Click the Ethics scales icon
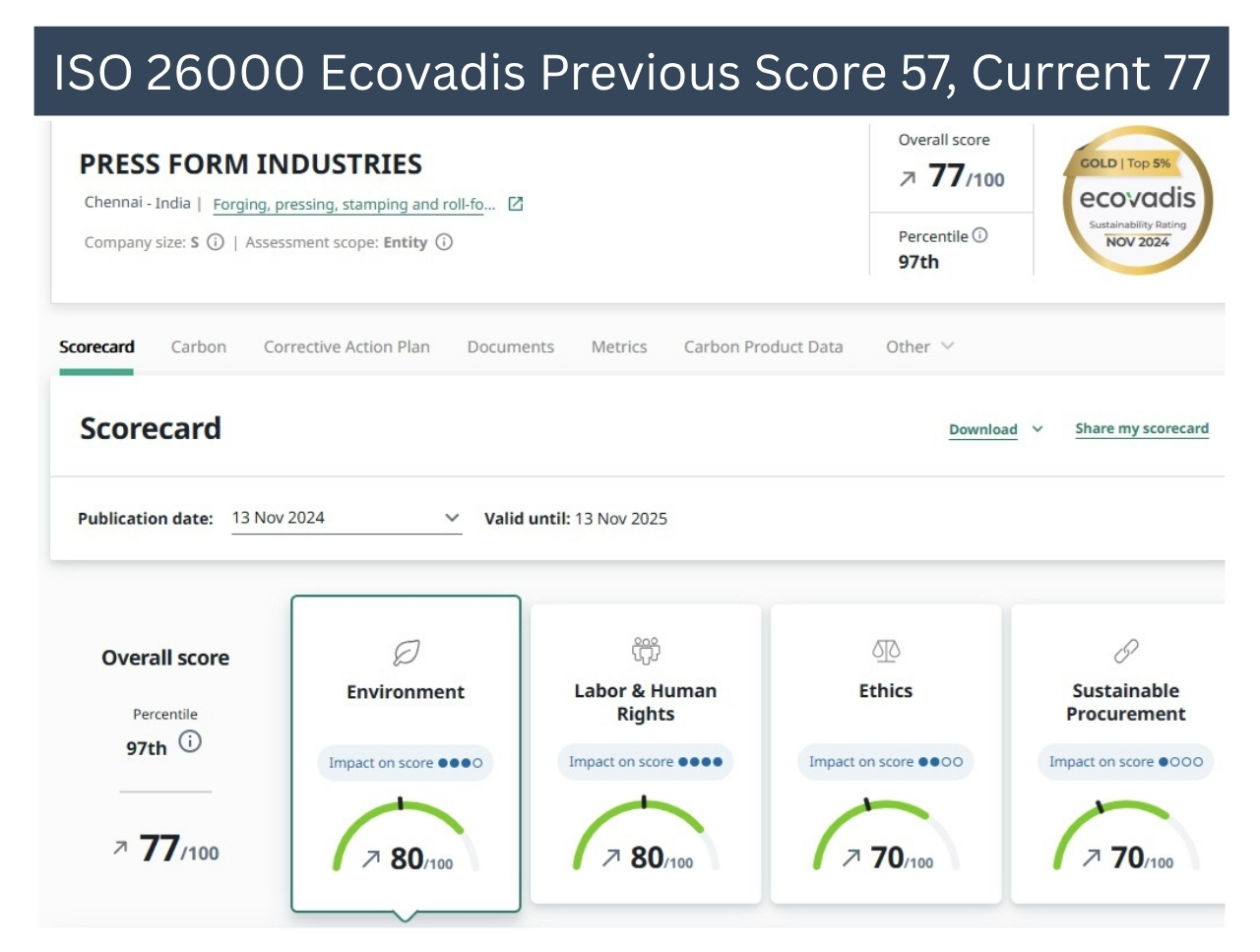This screenshot has width=1260, height=952. (886, 650)
